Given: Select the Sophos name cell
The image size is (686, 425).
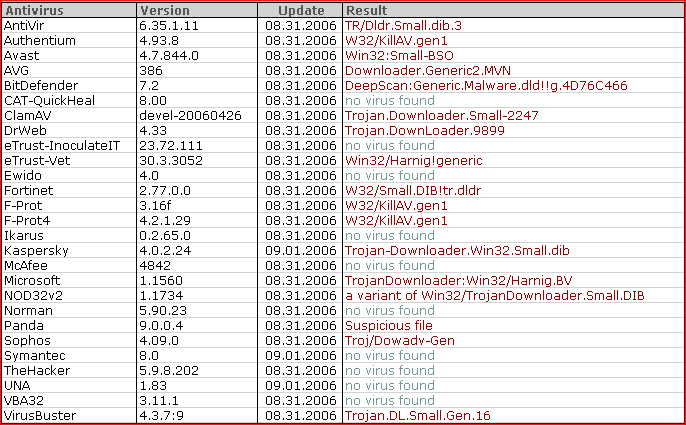Looking at the screenshot, I should pos(27,341).
